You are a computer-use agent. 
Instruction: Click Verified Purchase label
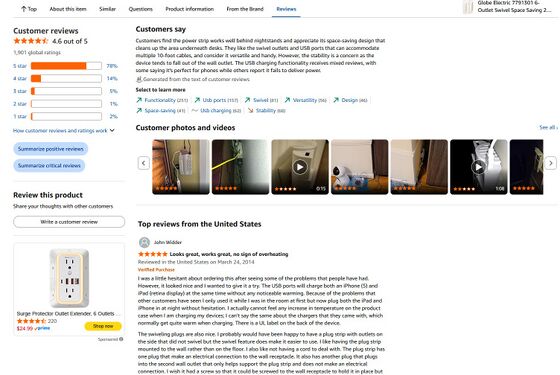[156, 269]
